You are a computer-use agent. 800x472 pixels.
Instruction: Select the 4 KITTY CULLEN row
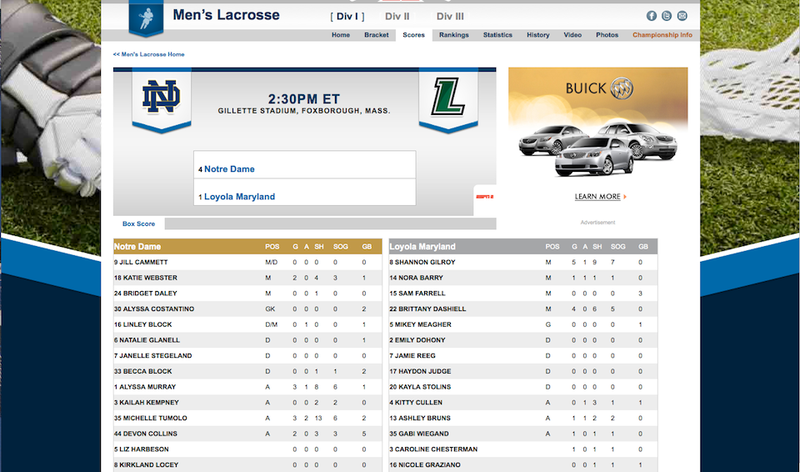(x=523, y=403)
